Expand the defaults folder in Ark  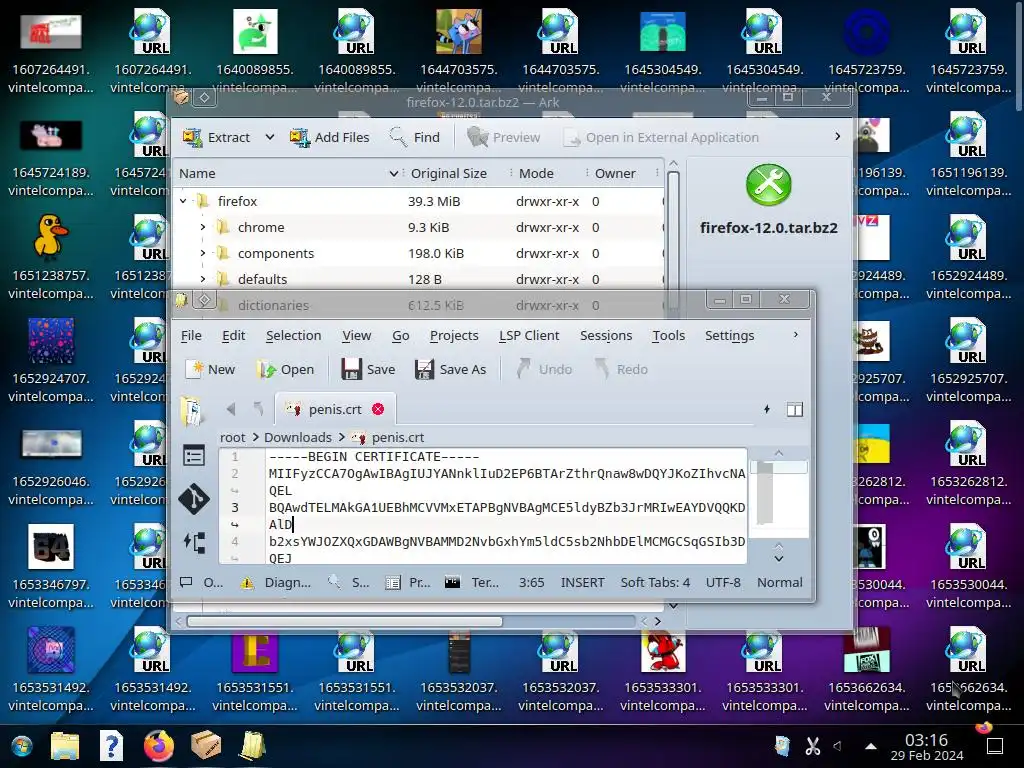(202, 280)
